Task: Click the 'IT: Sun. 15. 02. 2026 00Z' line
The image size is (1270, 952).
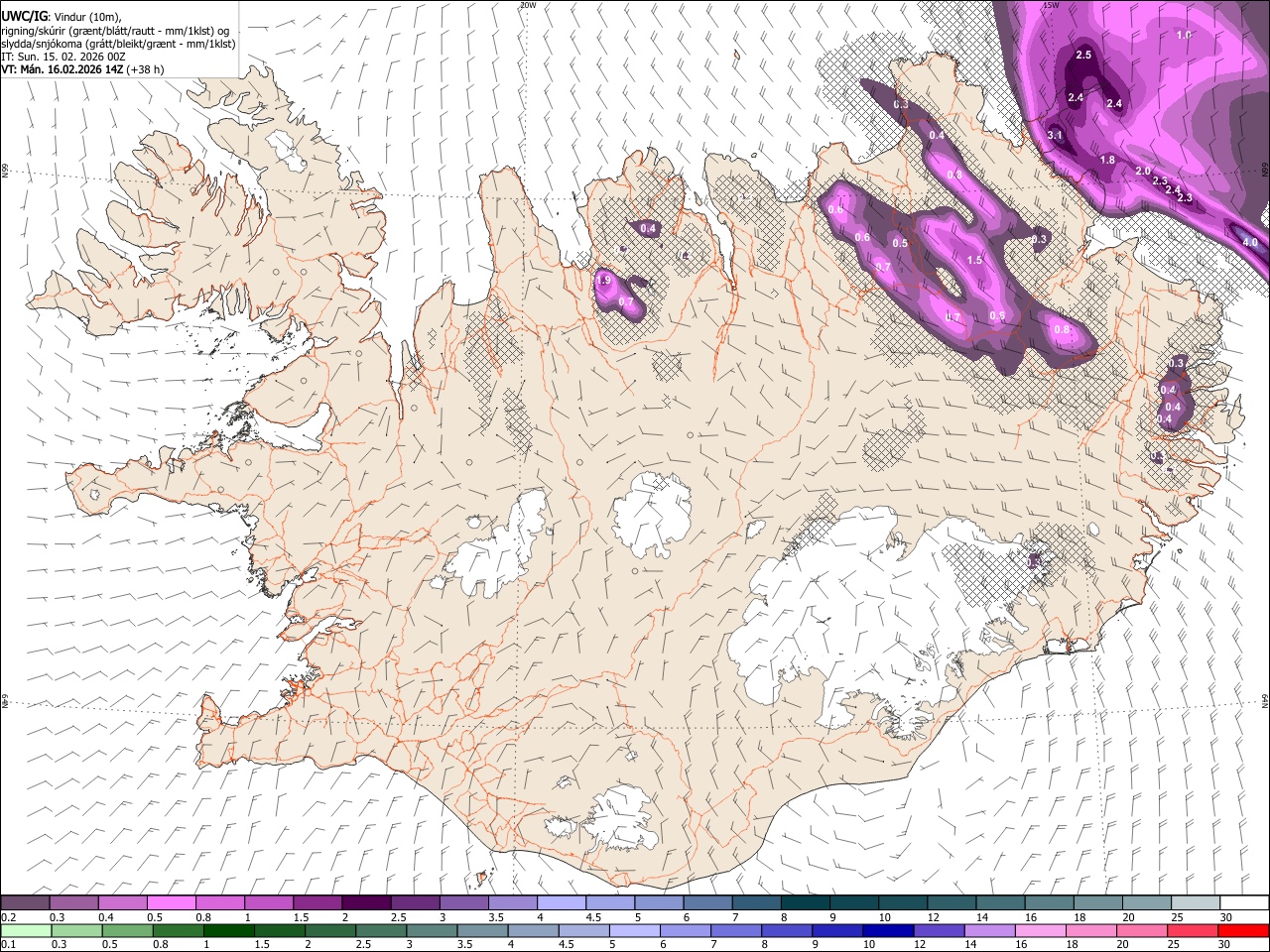Action: tap(63, 57)
